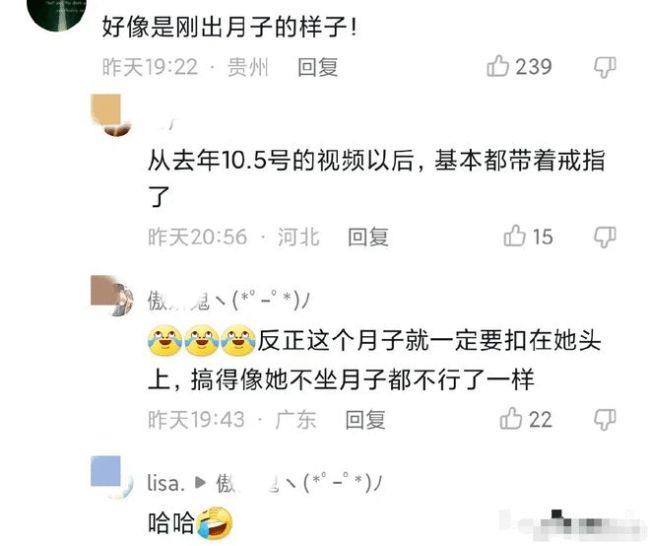Open the avatar of the 广东 commenter
Viewport: 650px width, 546px height.
112,295
